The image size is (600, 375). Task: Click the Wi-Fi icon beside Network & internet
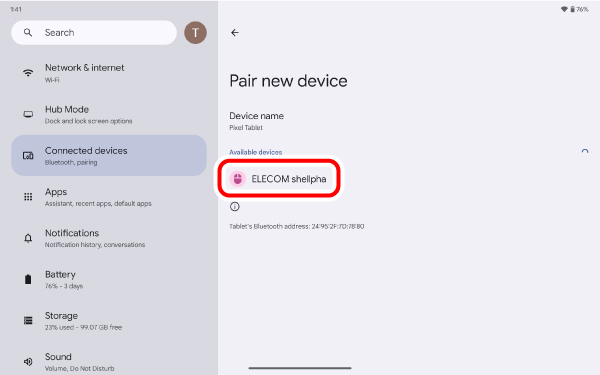[x=28, y=73]
